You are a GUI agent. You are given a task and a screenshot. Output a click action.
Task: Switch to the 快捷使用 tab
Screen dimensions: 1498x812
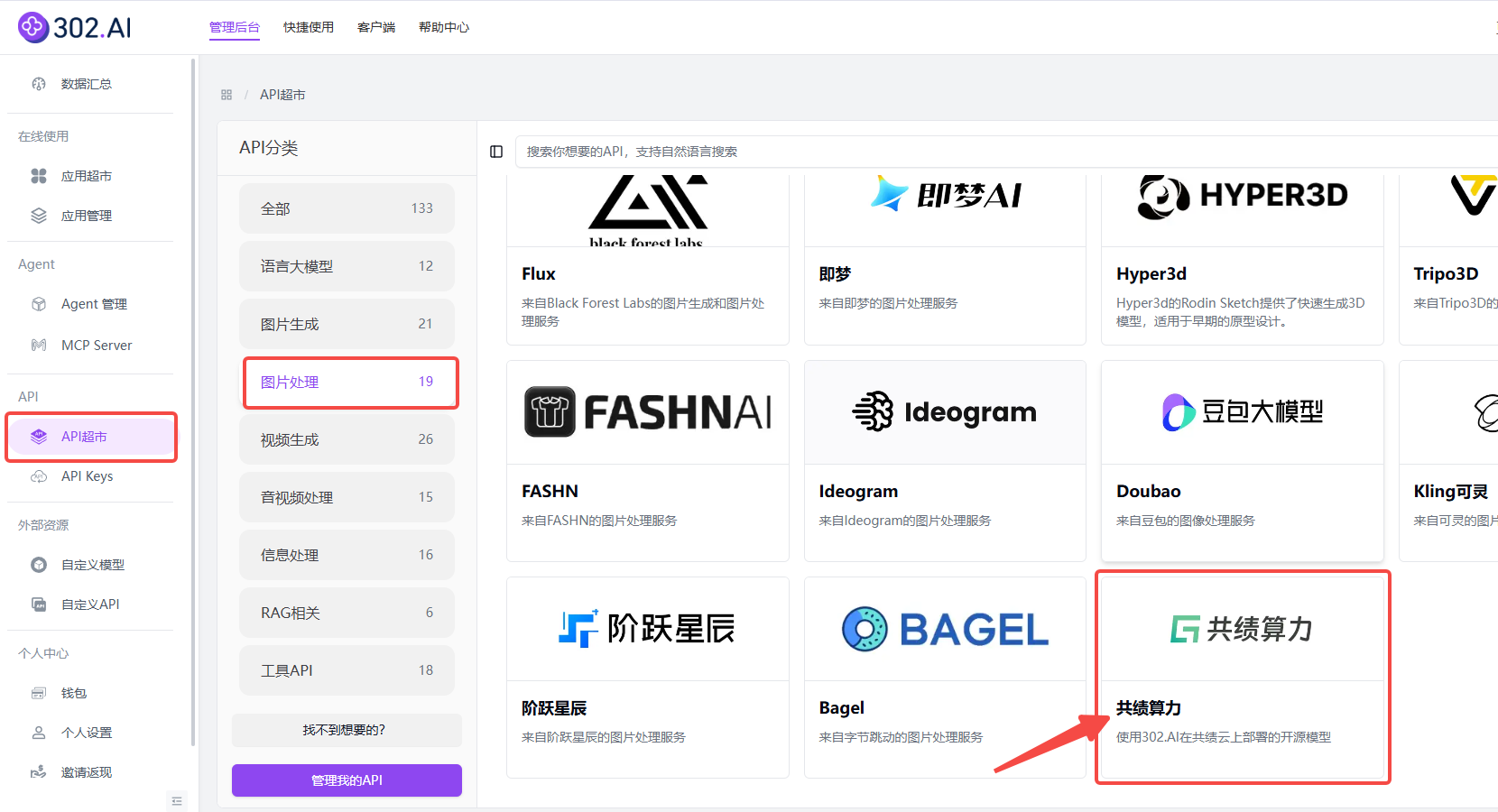[x=309, y=27]
